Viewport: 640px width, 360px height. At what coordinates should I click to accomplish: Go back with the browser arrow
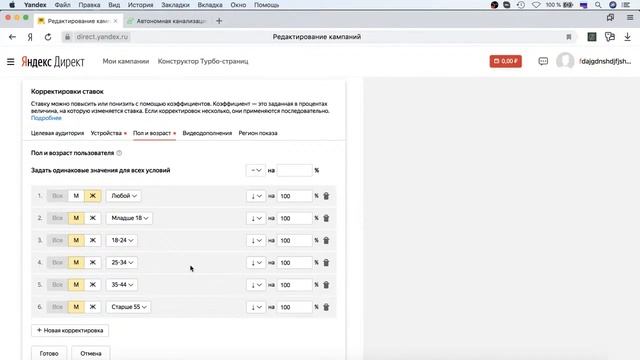point(12,37)
